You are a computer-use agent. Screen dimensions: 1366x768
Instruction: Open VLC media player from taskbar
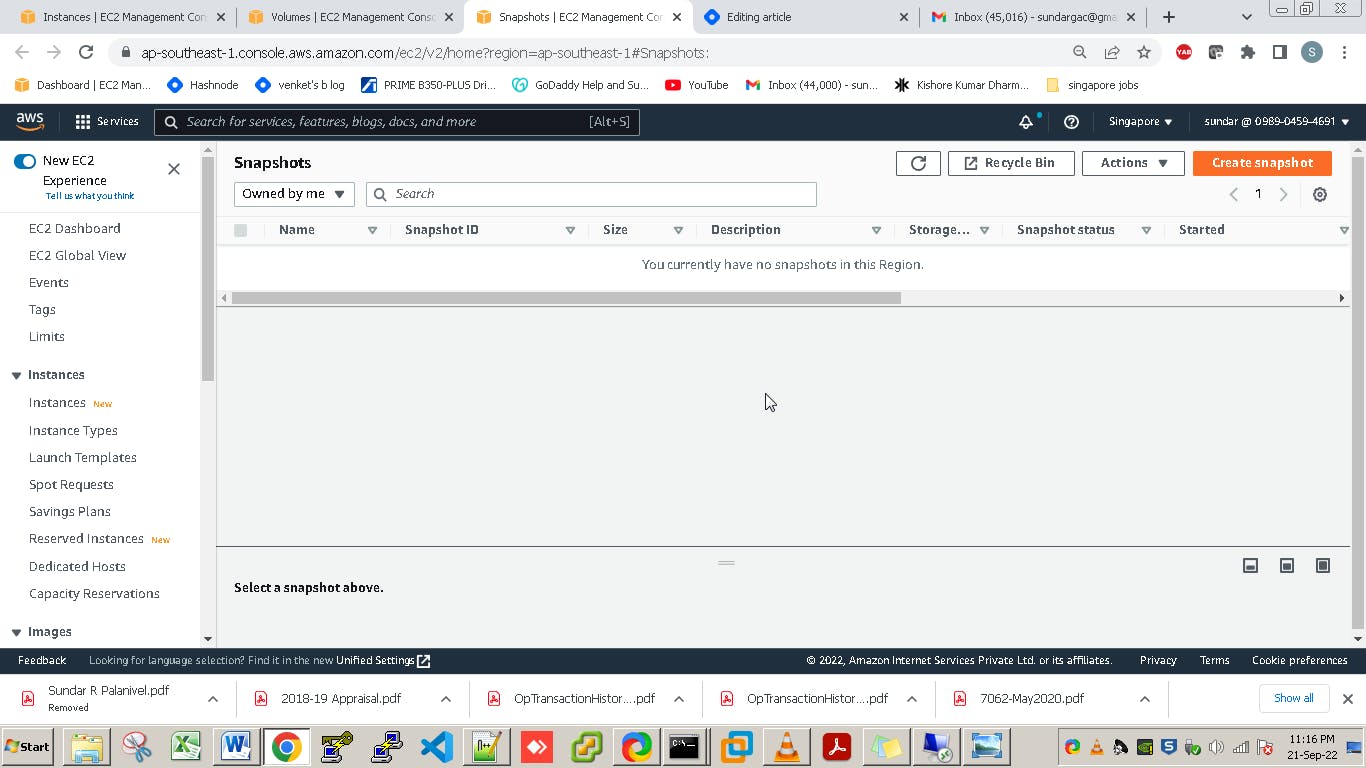tap(787, 746)
